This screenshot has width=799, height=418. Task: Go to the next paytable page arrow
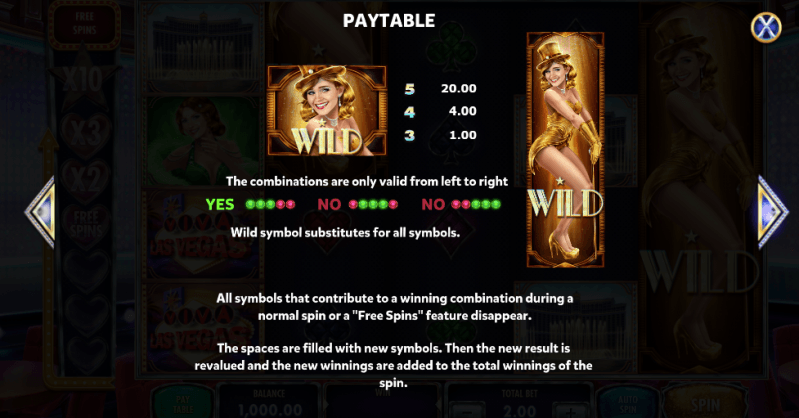pos(773,212)
